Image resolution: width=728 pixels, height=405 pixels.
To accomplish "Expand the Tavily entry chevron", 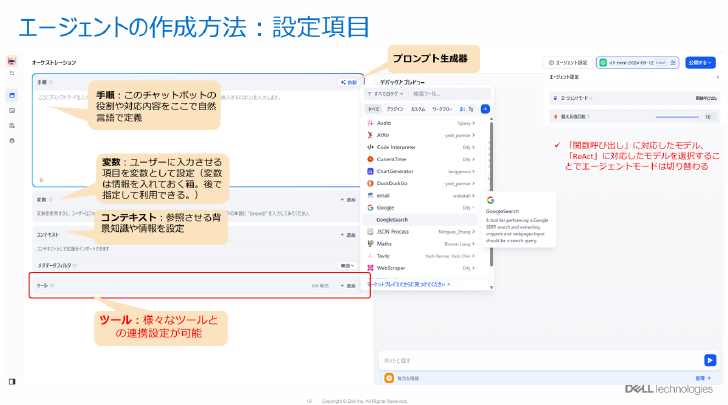I will tap(473, 256).
